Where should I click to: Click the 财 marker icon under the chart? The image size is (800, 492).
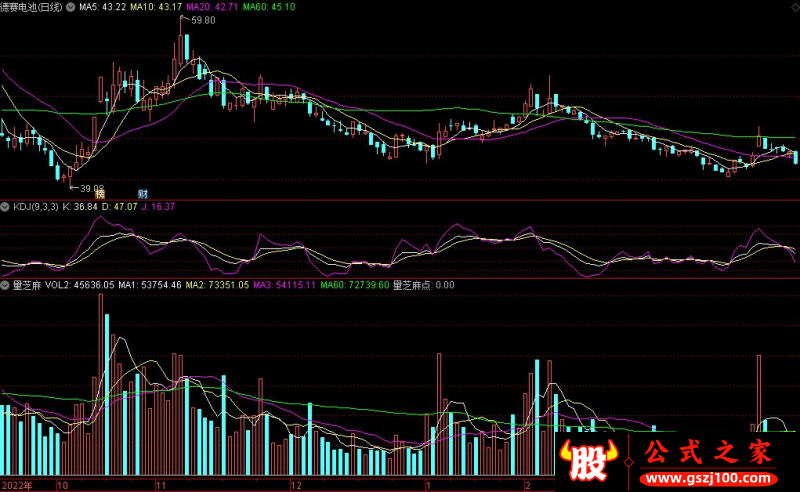[x=143, y=193]
